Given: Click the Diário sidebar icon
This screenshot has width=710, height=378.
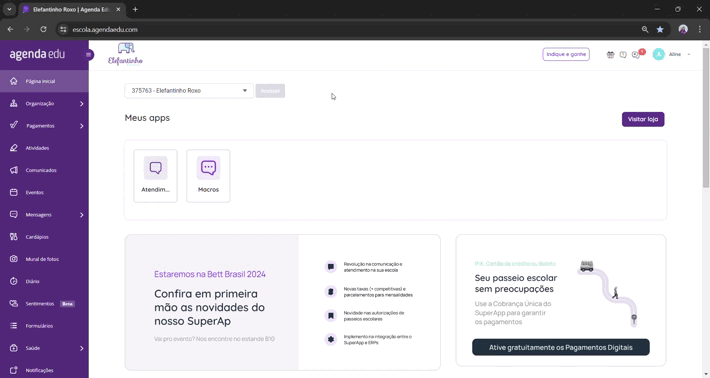Looking at the screenshot, I should (x=14, y=281).
